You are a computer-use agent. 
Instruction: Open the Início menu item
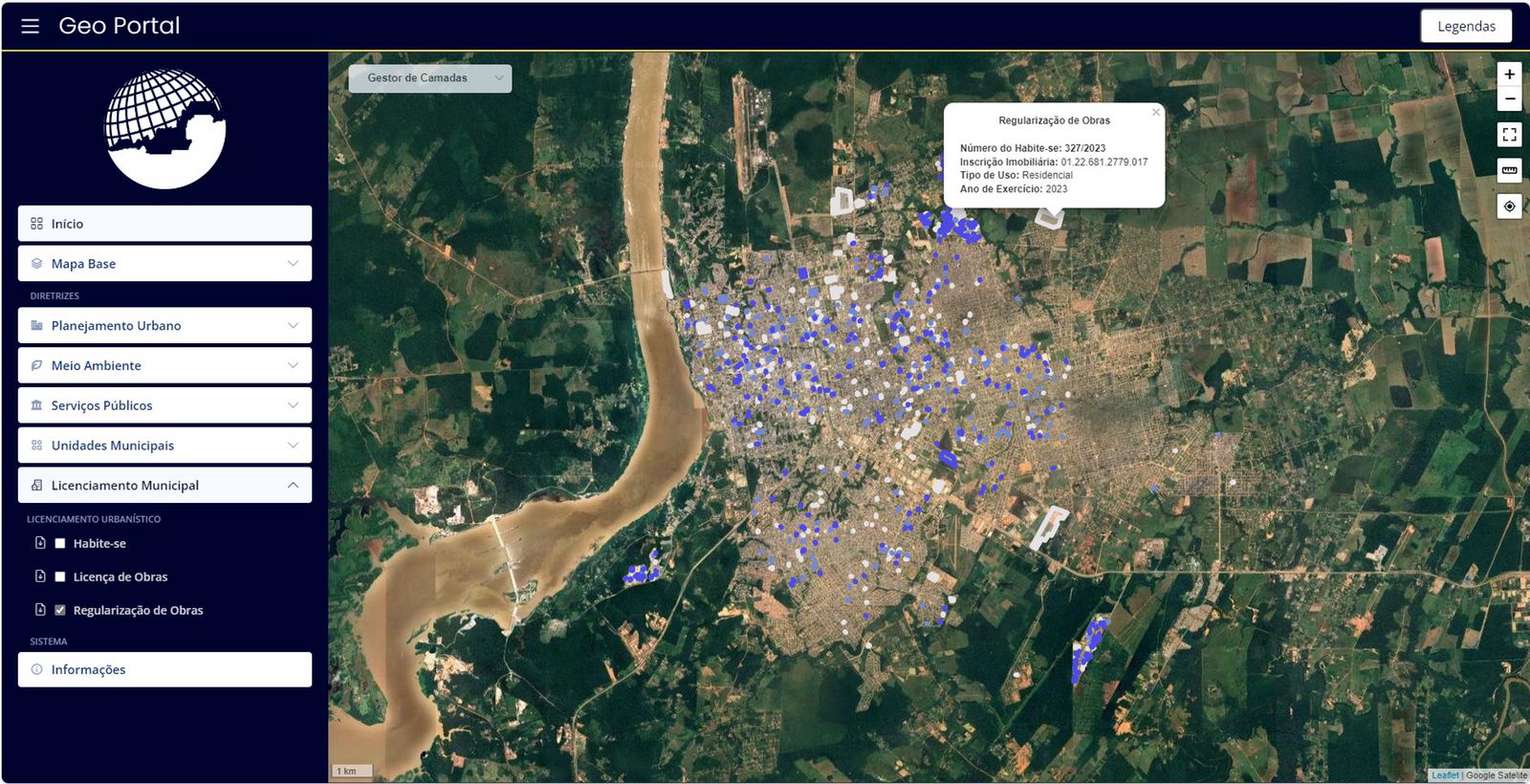(164, 224)
